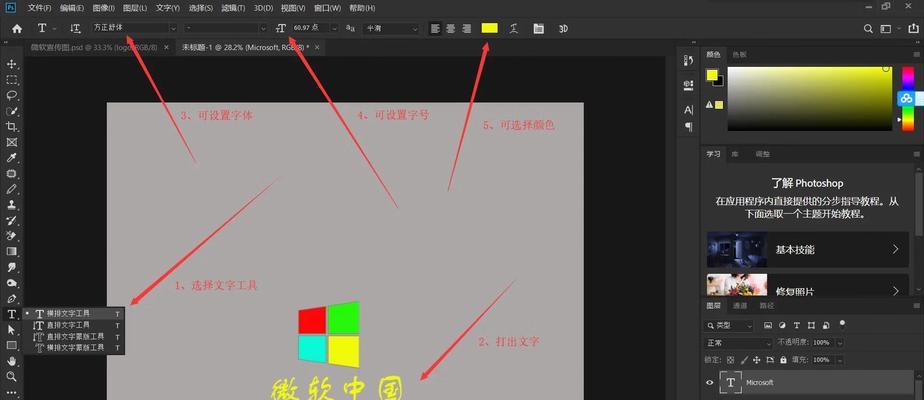
Task: Select the Smudge tool
Action: click(x=11, y=267)
